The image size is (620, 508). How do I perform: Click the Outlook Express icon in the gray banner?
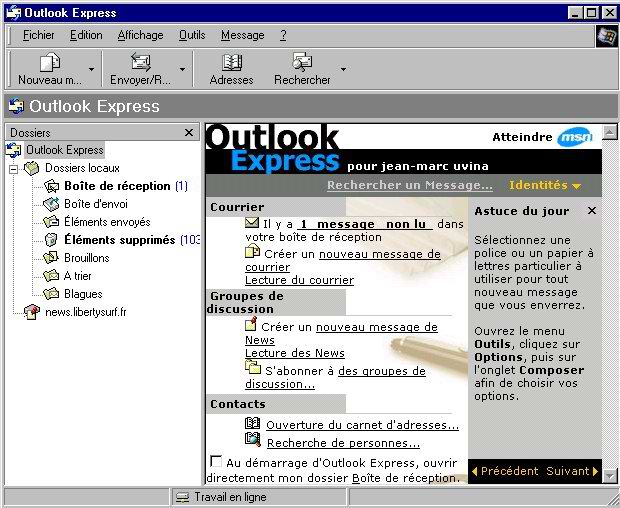tap(16, 106)
